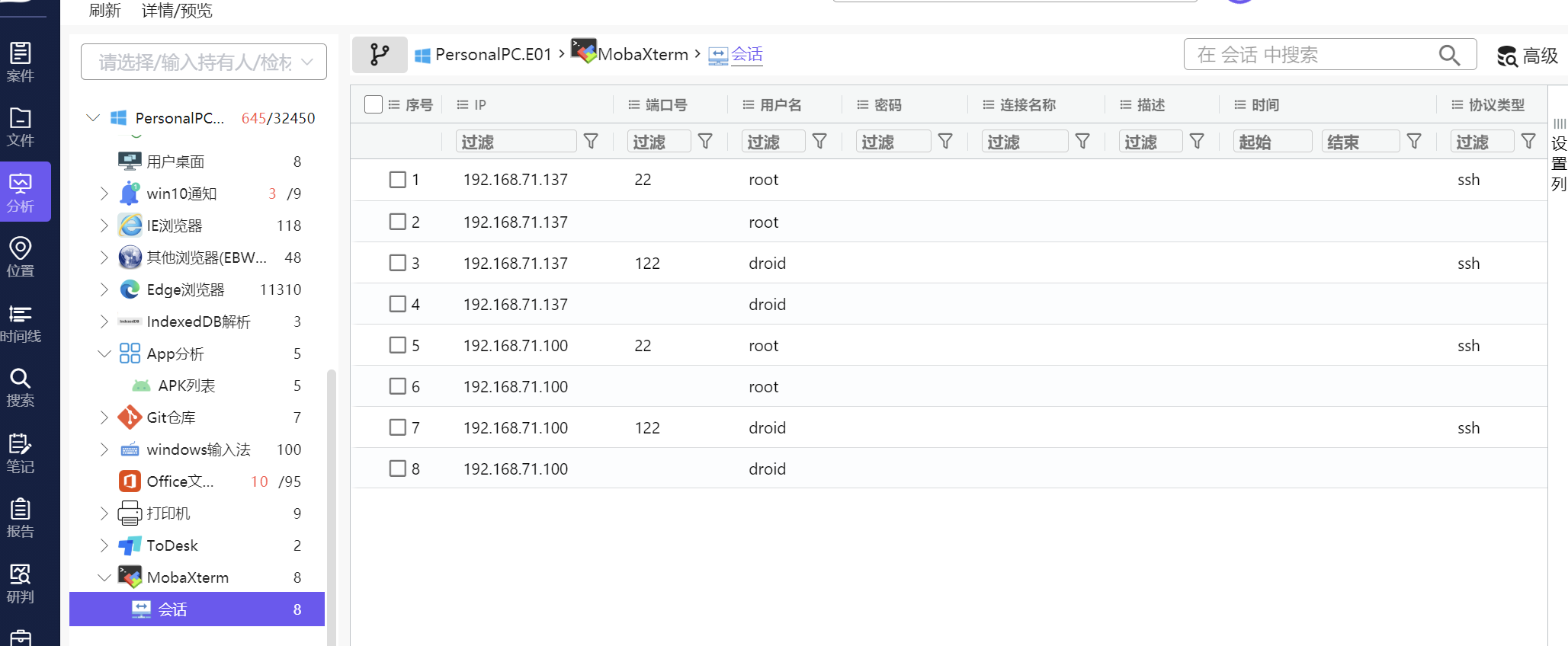1568x646 pixels.
Task: Click the 会话 breadcrumb link
Action: [x=746, y=55]
